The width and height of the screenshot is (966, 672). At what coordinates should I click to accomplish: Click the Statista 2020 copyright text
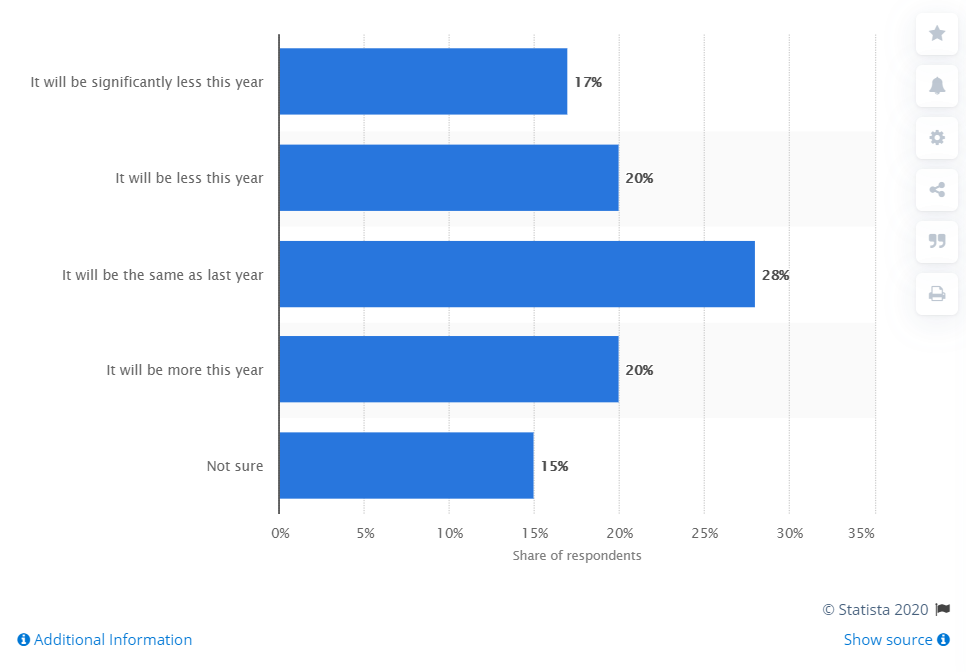click(x=875, y=609)
